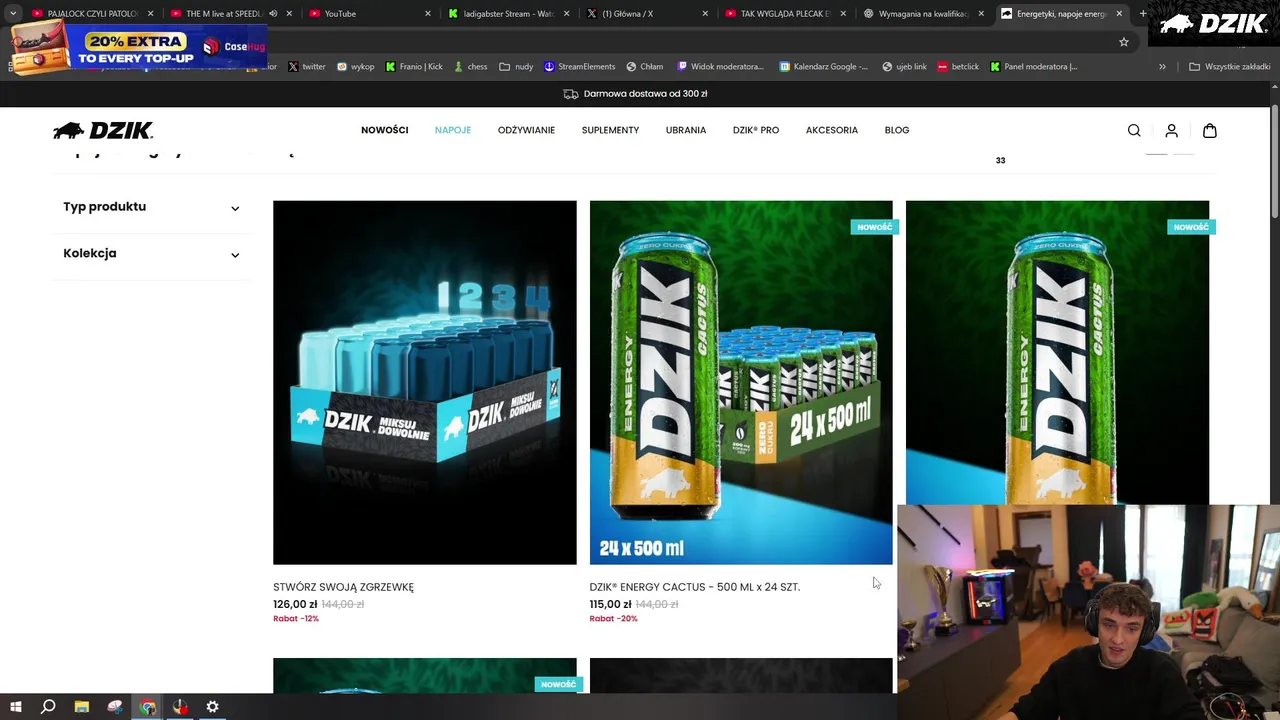Open the site search icon

click(x=1134, y=130)
